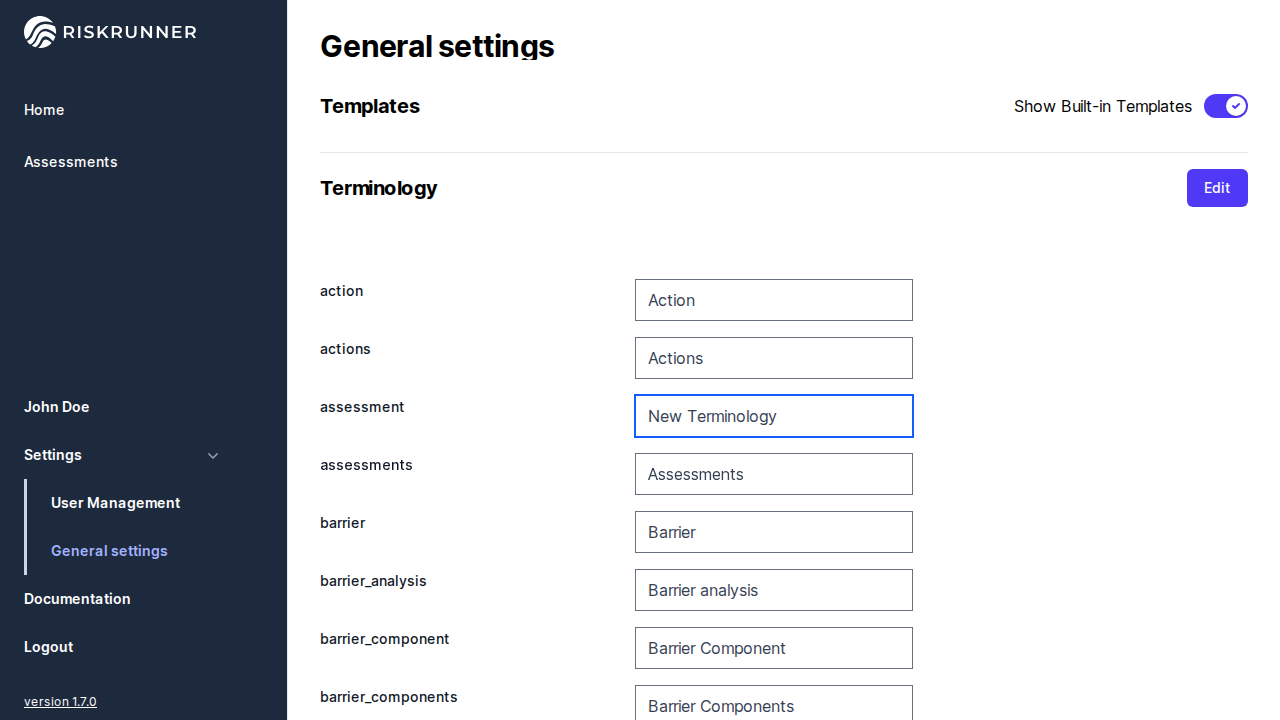Click the Barrier Component input field
1280x720 pixels.
coord(773,648)
